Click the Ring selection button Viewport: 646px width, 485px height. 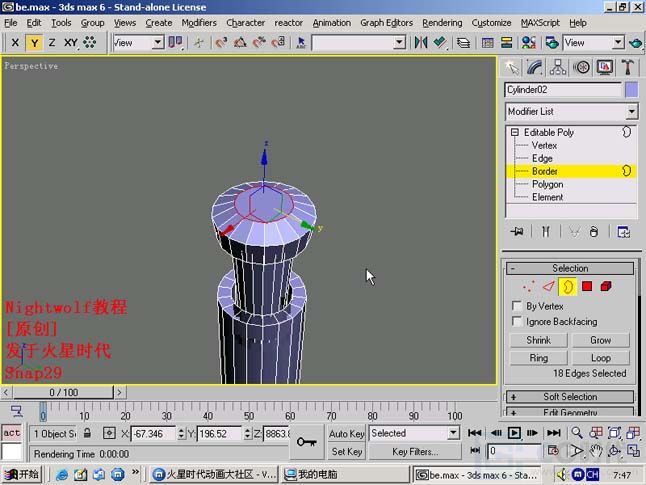coord(538,358)
